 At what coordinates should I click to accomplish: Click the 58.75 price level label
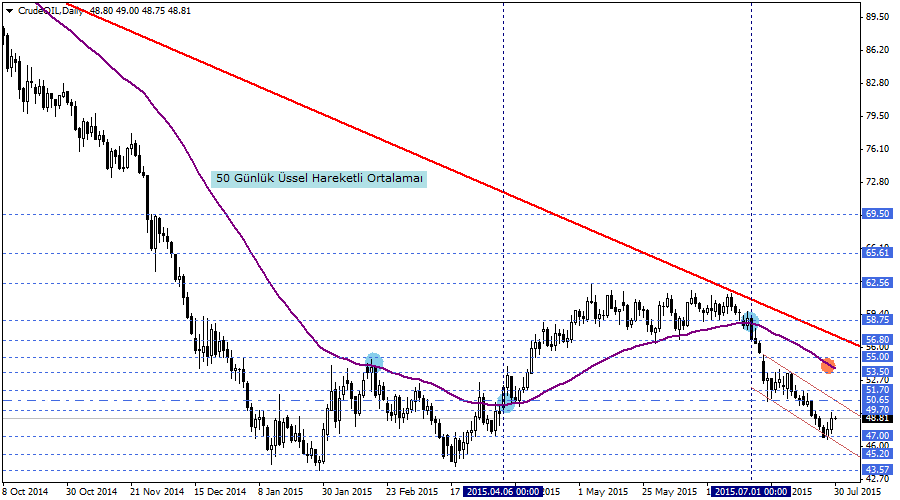(877, 320)
